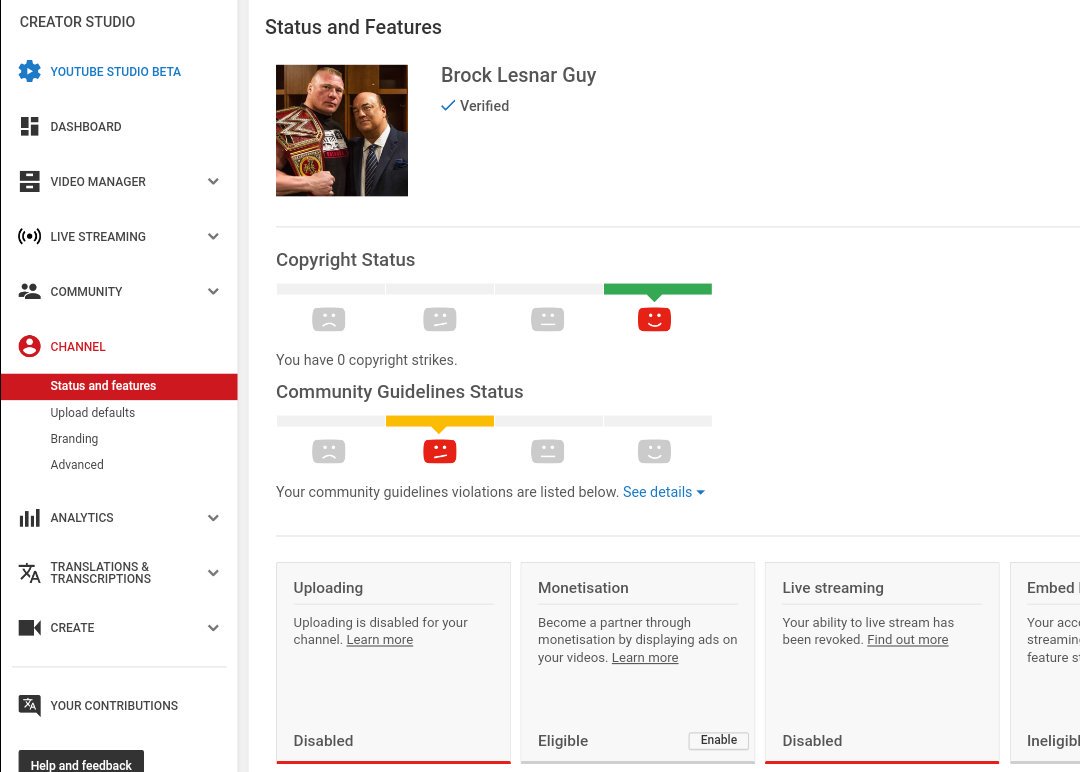Click the green bar in Copyright Status
1080x772 pixels.
(658, 289)
